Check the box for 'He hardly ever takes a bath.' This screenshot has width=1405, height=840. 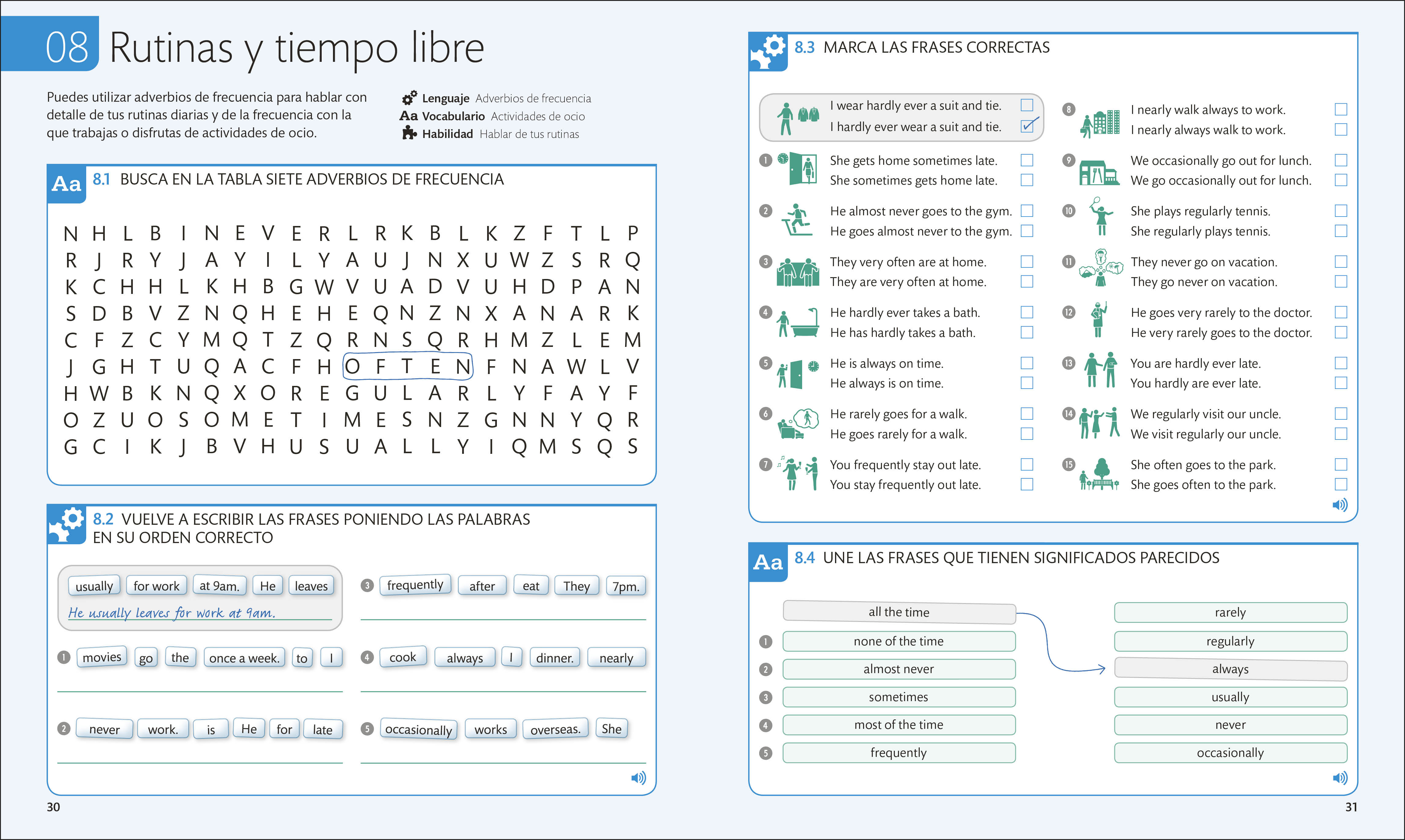(x=1027, y=312)
